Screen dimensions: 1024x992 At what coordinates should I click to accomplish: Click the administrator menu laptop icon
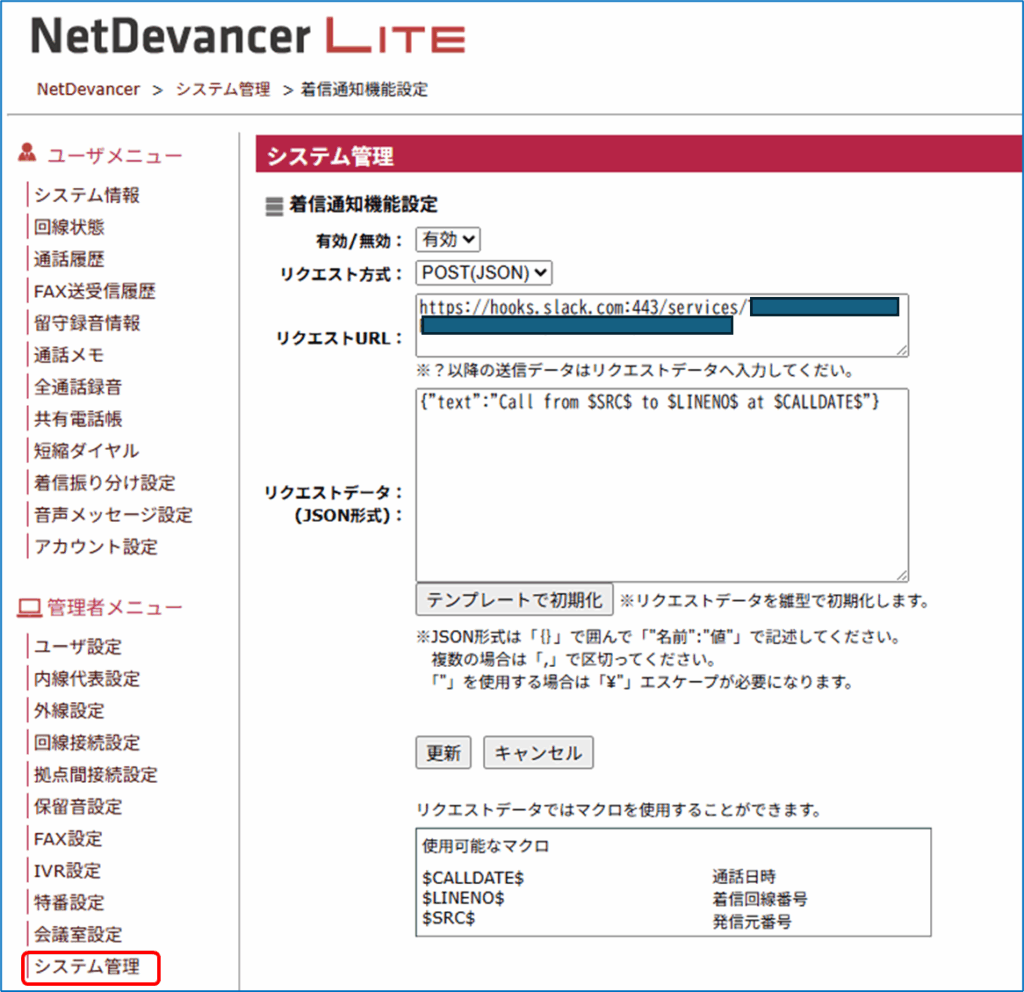point(29,607)
